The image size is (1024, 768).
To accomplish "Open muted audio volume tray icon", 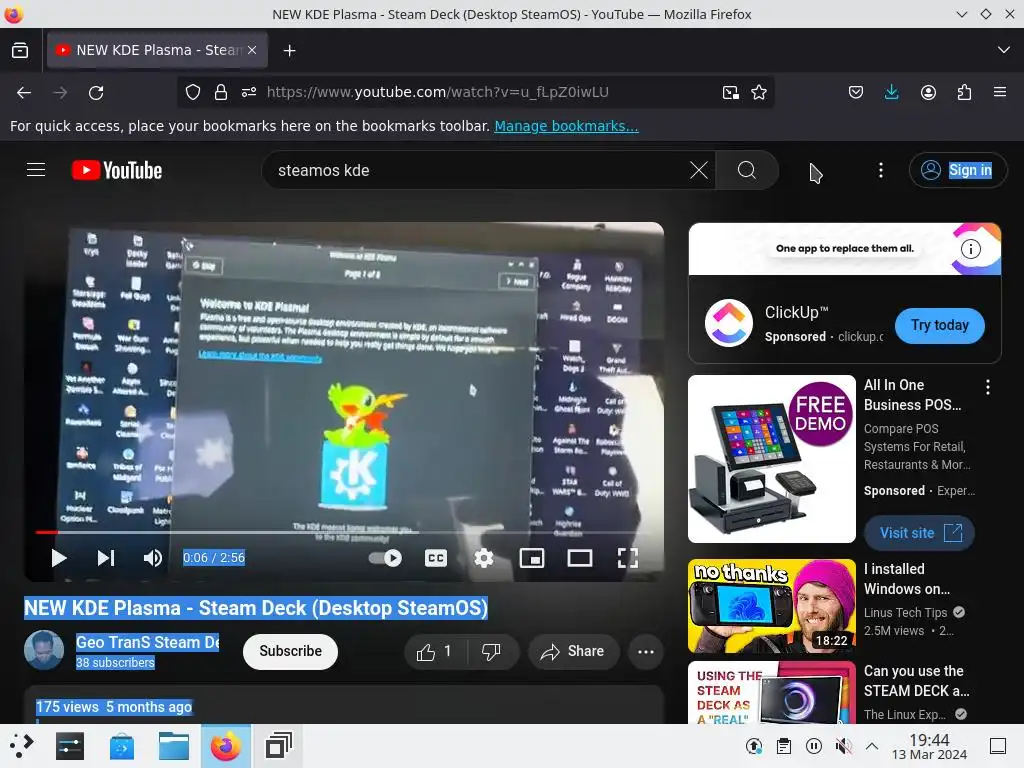I will tap(843, 746).
